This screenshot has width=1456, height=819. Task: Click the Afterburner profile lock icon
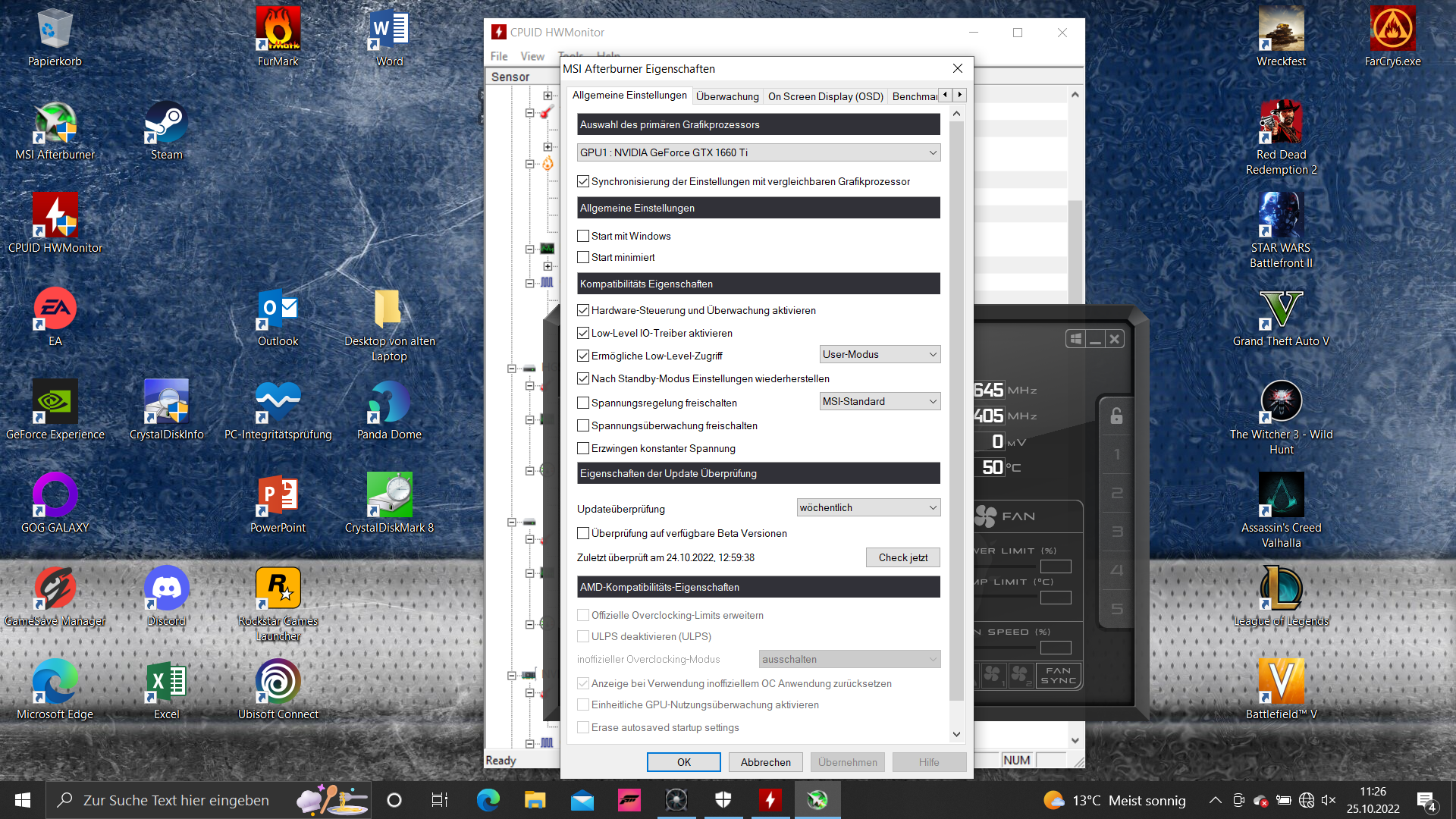[1116, 416]
